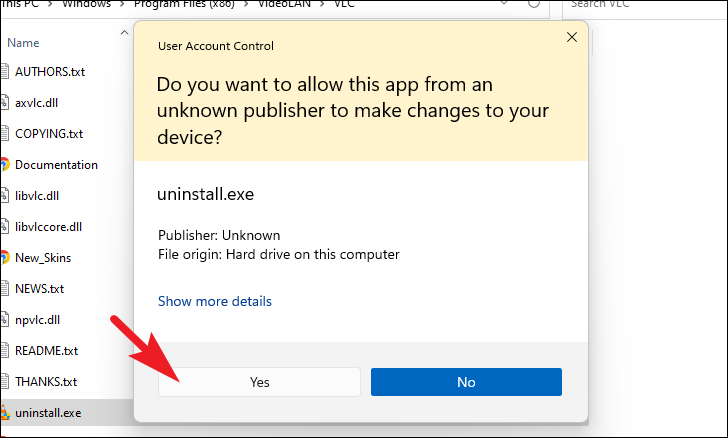Screen dimensions: 728x438
Task: Select npvlc.dll in the file list
Action: click(37, 320)
